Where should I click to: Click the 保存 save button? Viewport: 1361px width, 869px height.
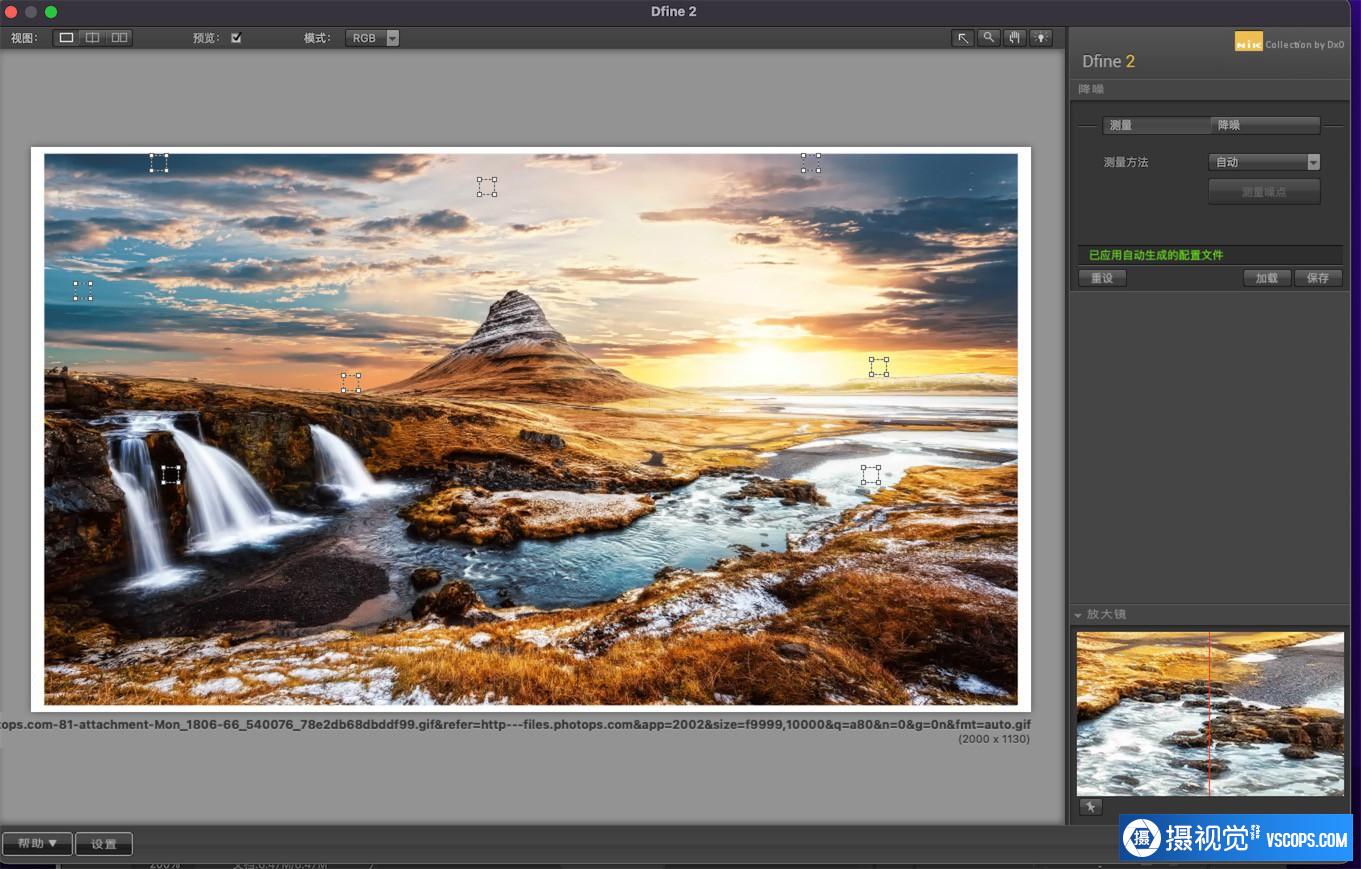(1318, 278)
